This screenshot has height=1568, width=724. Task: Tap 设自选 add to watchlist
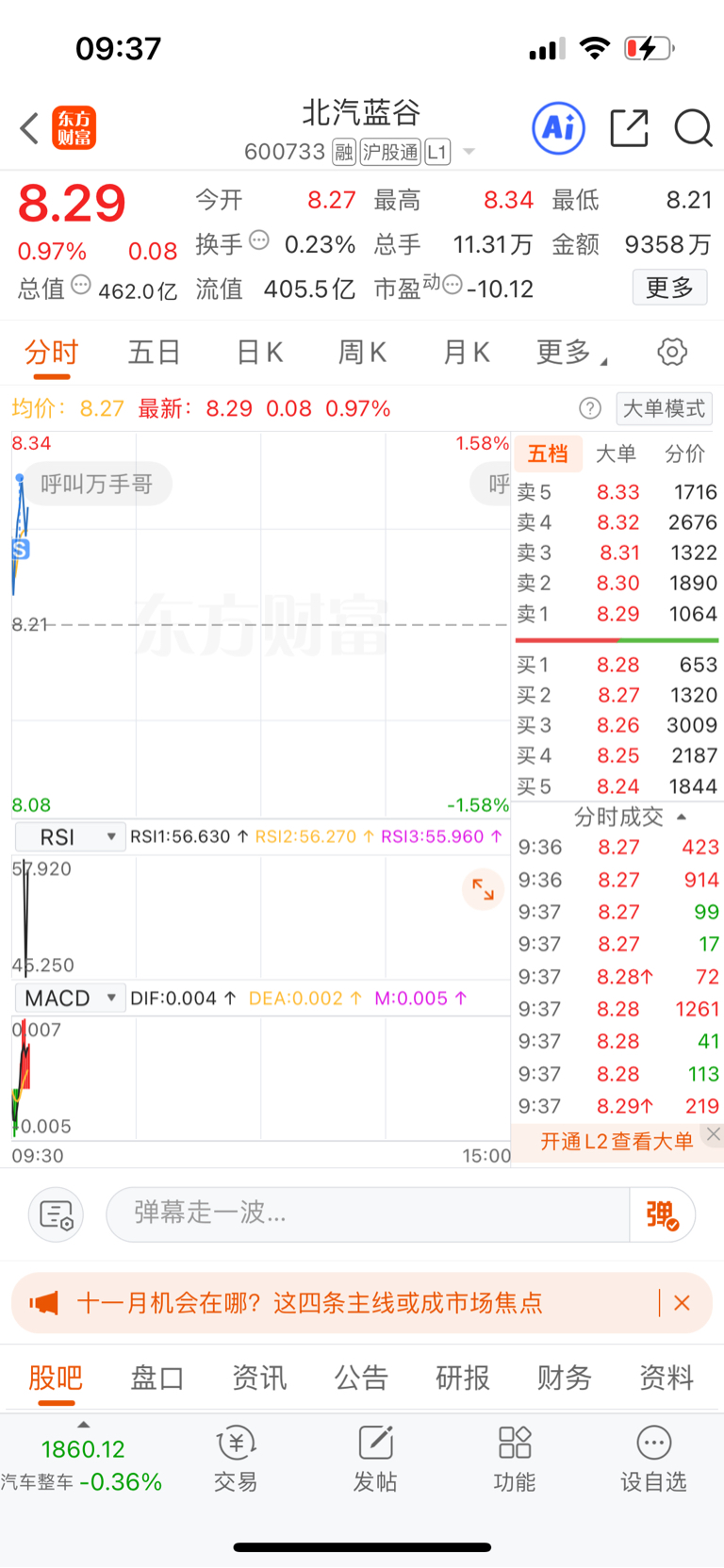pos(653,1459)
